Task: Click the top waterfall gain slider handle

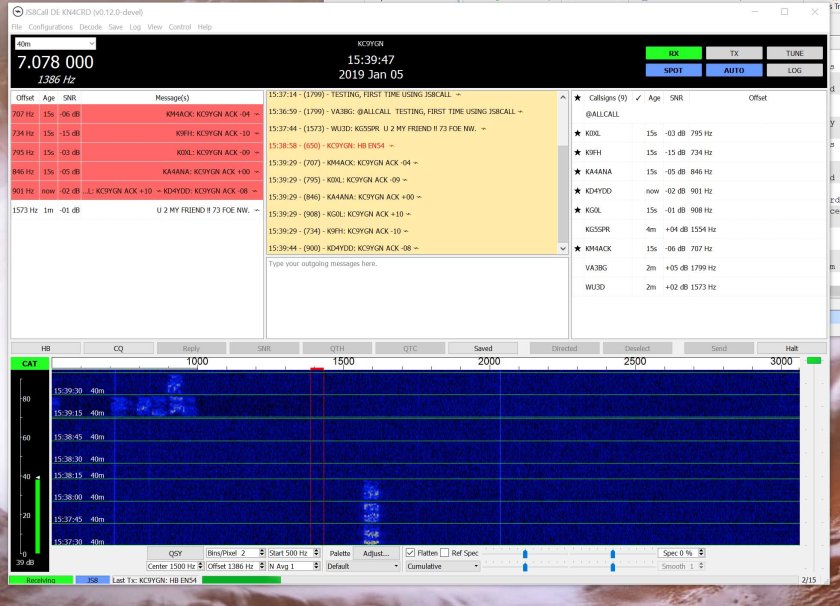Action: pyautogui.click(x=526, y=553)
